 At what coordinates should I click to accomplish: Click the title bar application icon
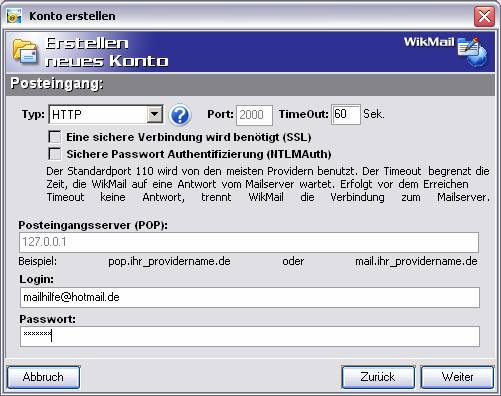[x=14, y=16]
